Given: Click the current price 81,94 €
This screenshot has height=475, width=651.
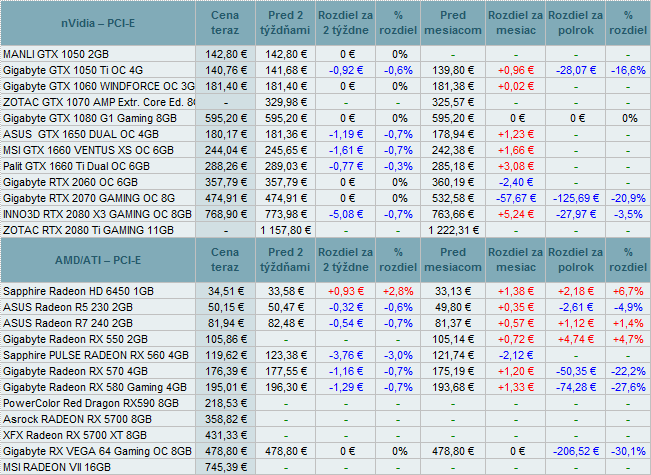Looking at the screenshot, I should click(225, 323).
